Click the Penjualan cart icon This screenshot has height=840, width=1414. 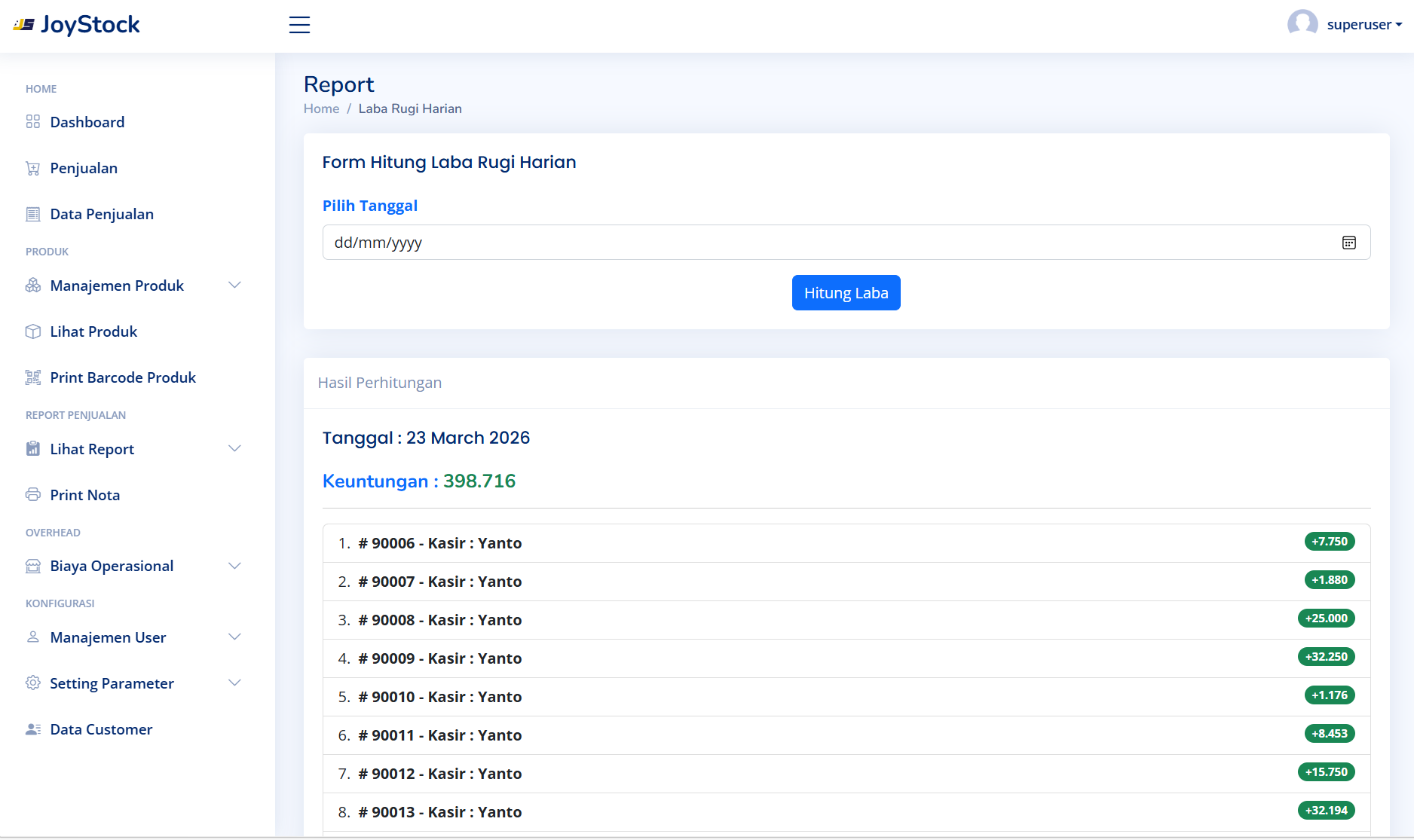pyautogui.click(x=33, y=168)
